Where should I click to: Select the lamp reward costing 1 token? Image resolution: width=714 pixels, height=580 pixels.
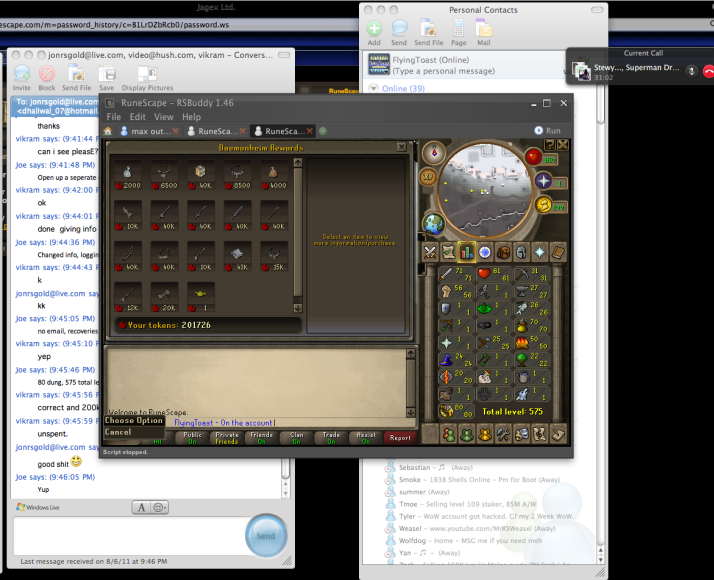click(x=200, y=299)
